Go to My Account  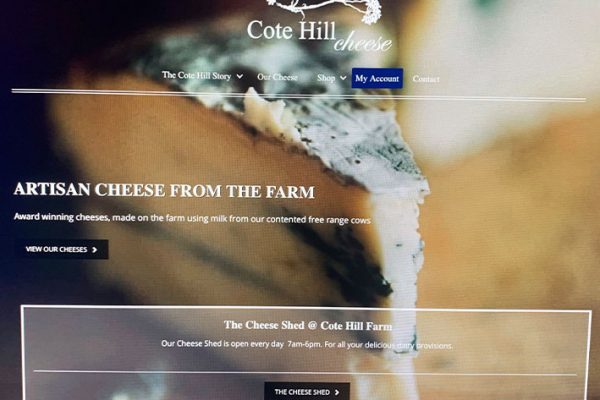tap(377, 78)
